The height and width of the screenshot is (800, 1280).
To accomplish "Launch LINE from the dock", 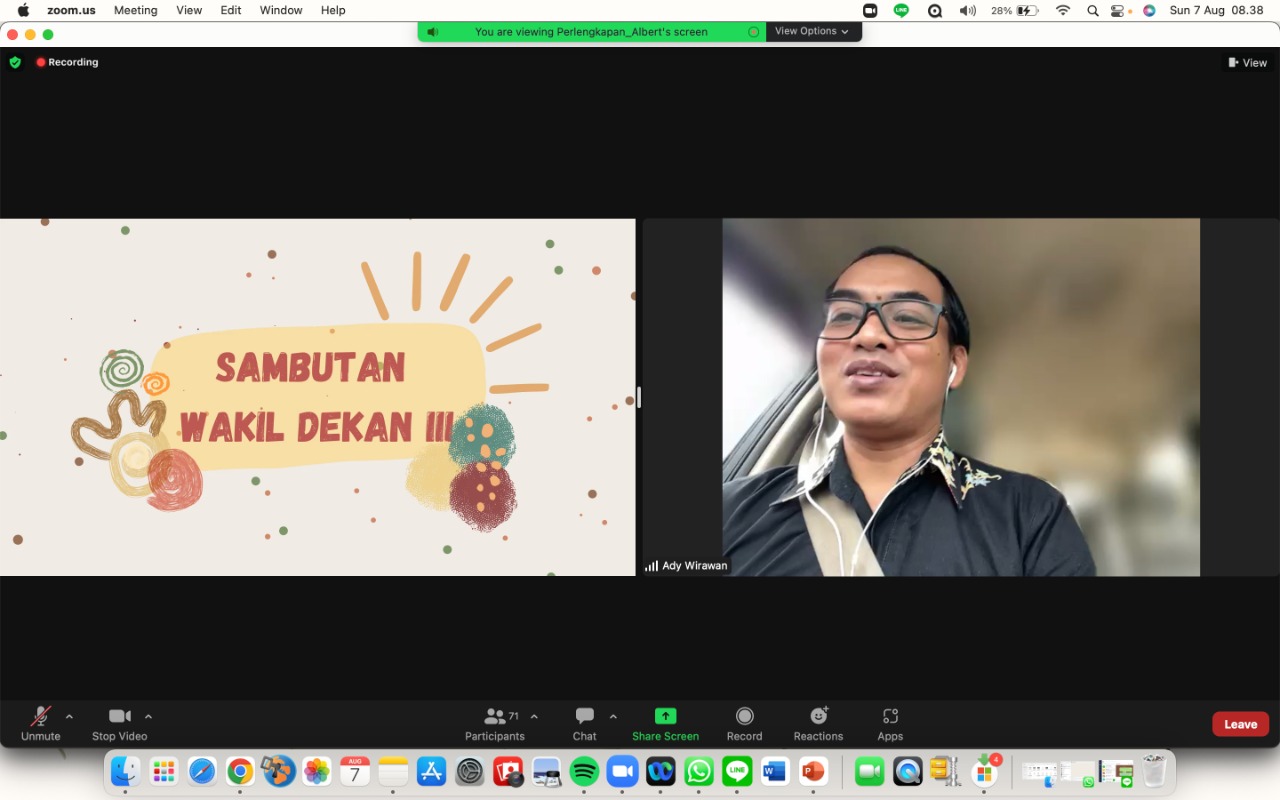I will pos(737,771).
